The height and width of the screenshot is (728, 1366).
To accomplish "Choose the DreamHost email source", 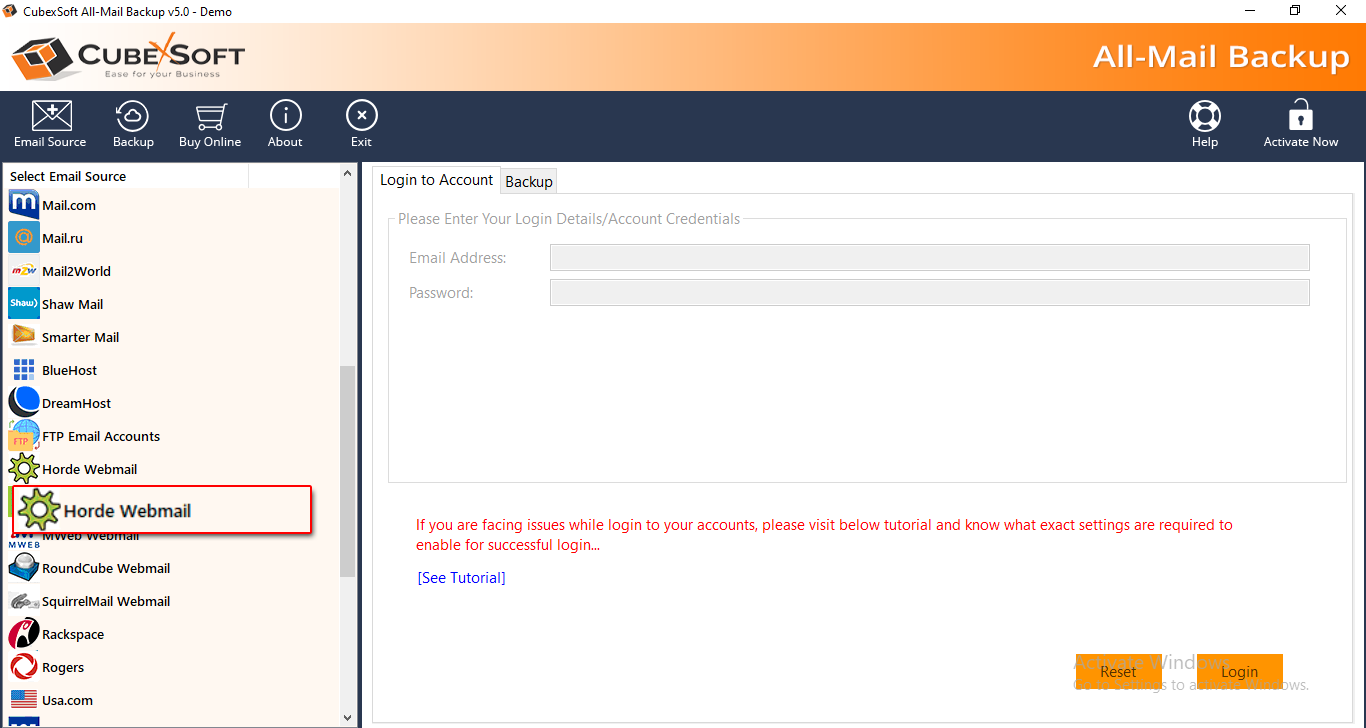I will coord(76,403).
